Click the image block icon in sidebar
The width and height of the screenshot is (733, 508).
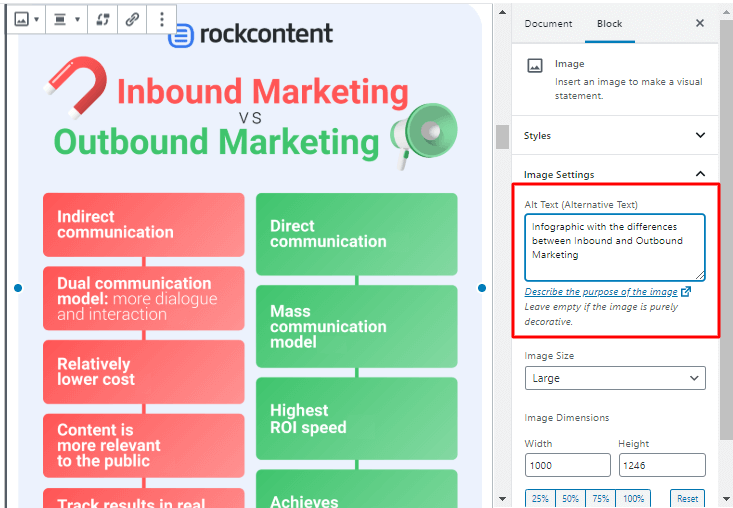[535, 65]
